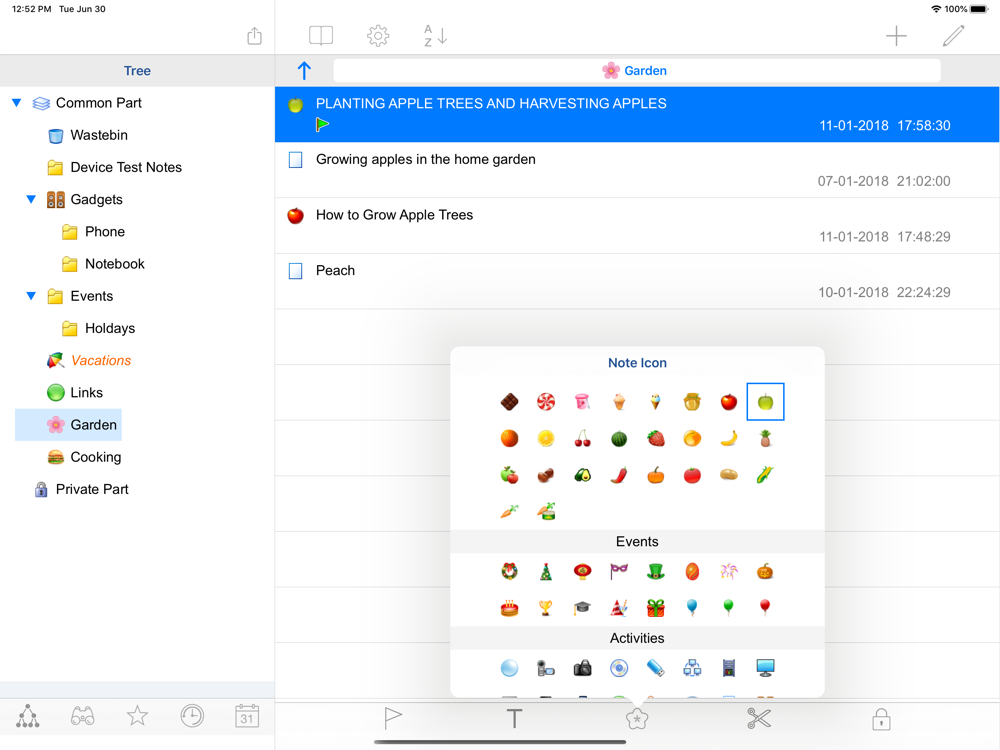The height and width of the screenshot is (750, 1000).
Task: Open the Peach note
Action: point(637,281)
